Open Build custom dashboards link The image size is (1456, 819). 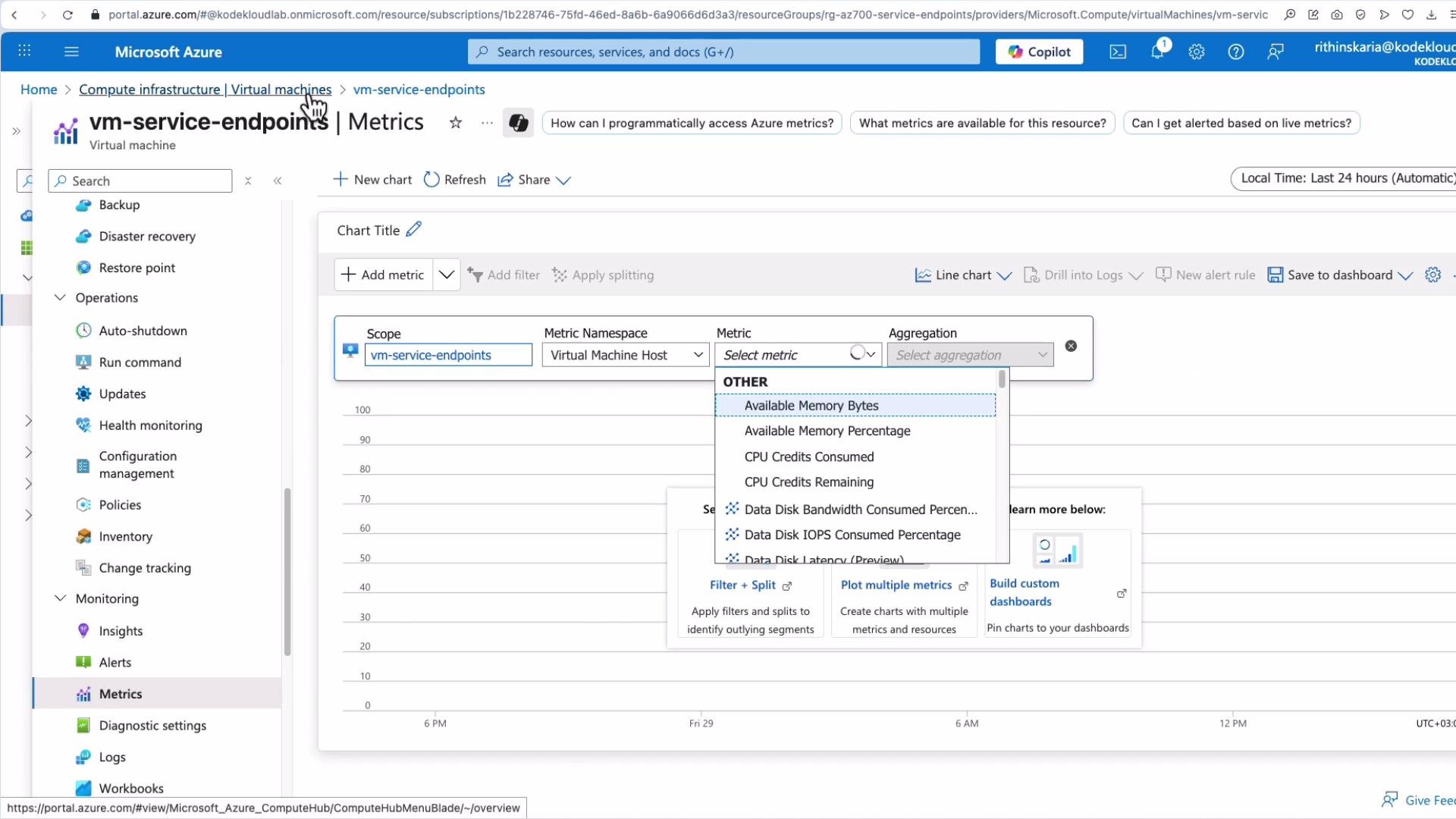(x=1025, y=592)
